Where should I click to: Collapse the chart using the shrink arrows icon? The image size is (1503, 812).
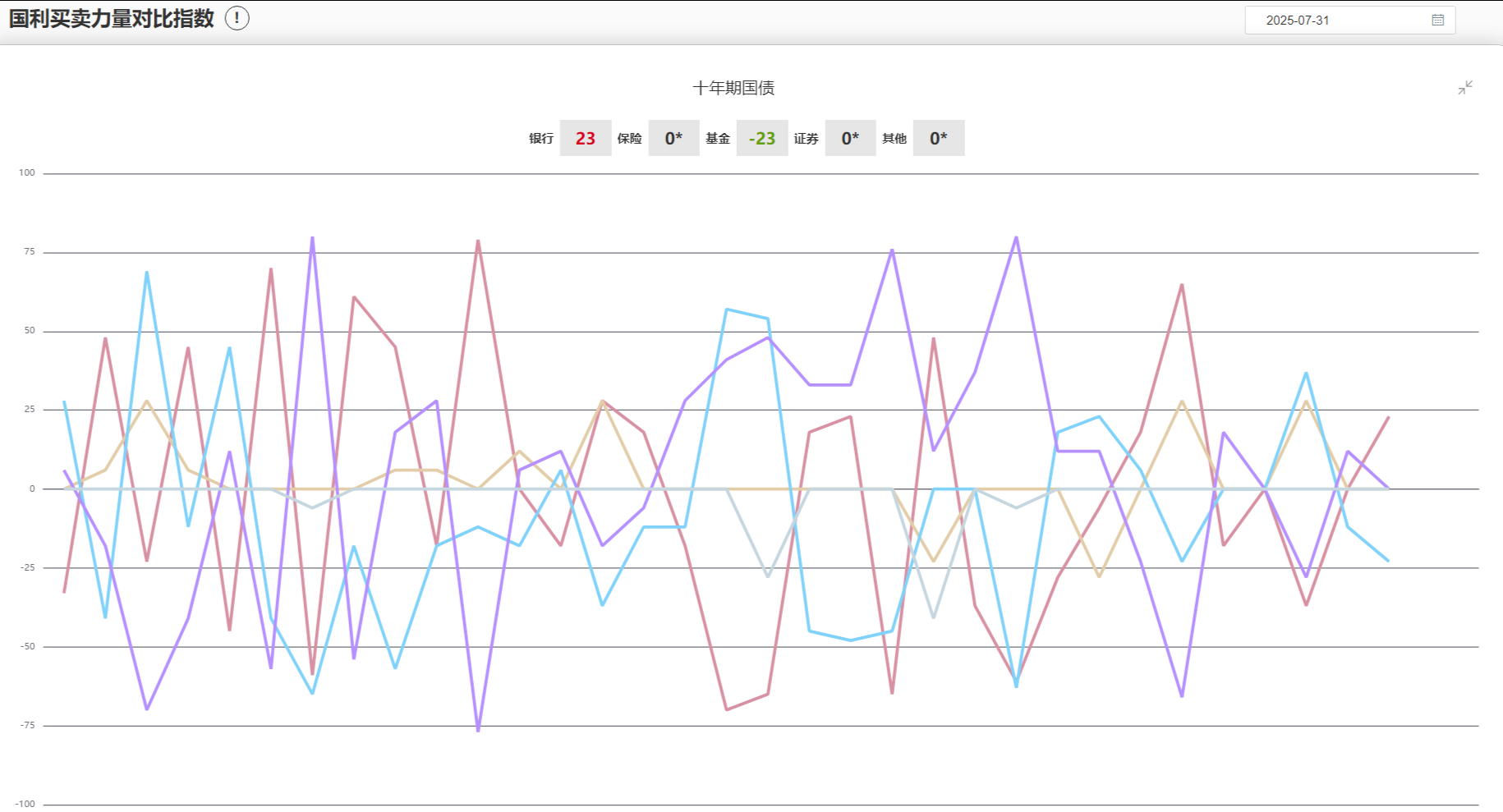pyautogui.click(x=1465, y=87)
